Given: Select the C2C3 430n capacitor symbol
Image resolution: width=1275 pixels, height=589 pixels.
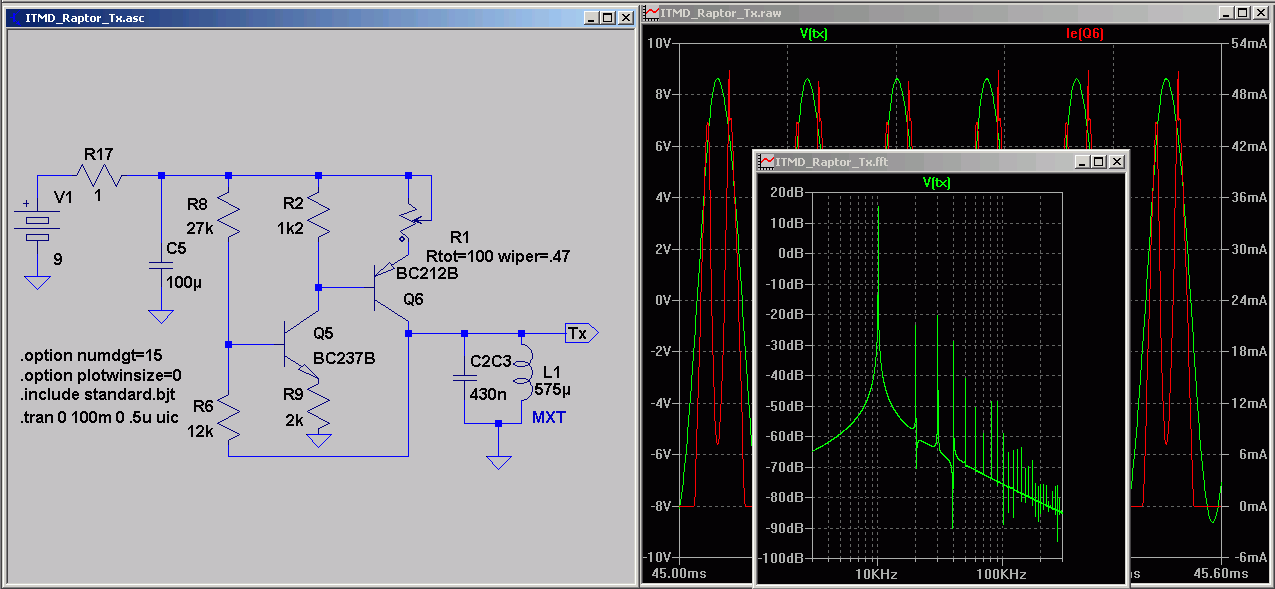Looking at the screenshot, I should (x=463, y=379).
